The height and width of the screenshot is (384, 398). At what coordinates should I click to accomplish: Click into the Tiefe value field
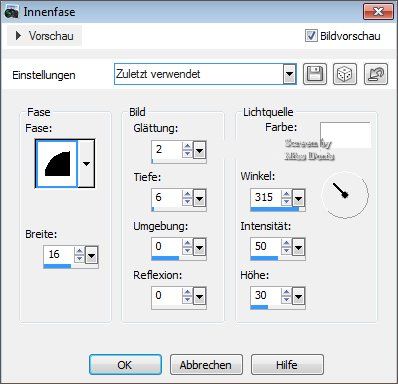click(167, 197)
